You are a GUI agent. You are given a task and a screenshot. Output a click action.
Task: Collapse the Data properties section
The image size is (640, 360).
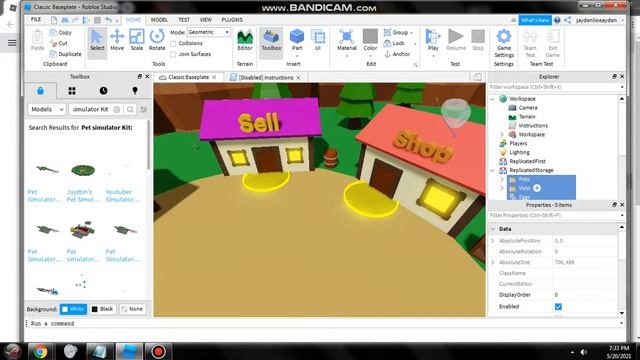tap(493, 229)
